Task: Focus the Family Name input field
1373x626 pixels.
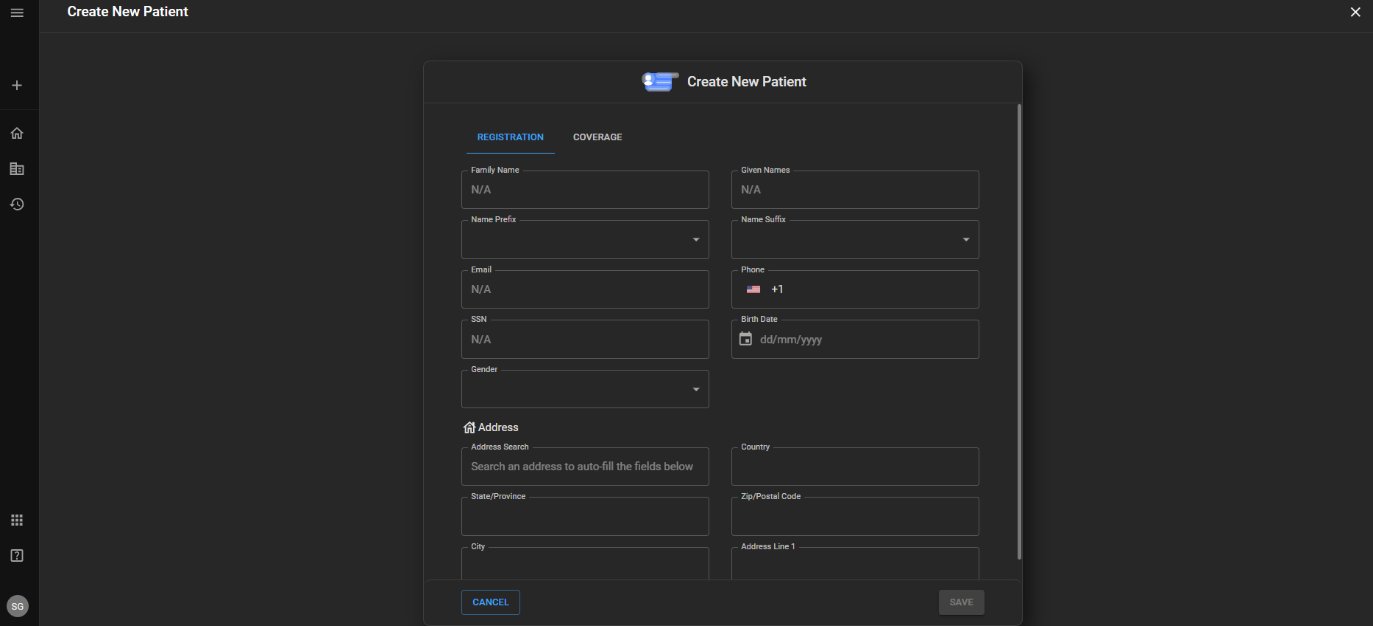Action: coord(585,190)
